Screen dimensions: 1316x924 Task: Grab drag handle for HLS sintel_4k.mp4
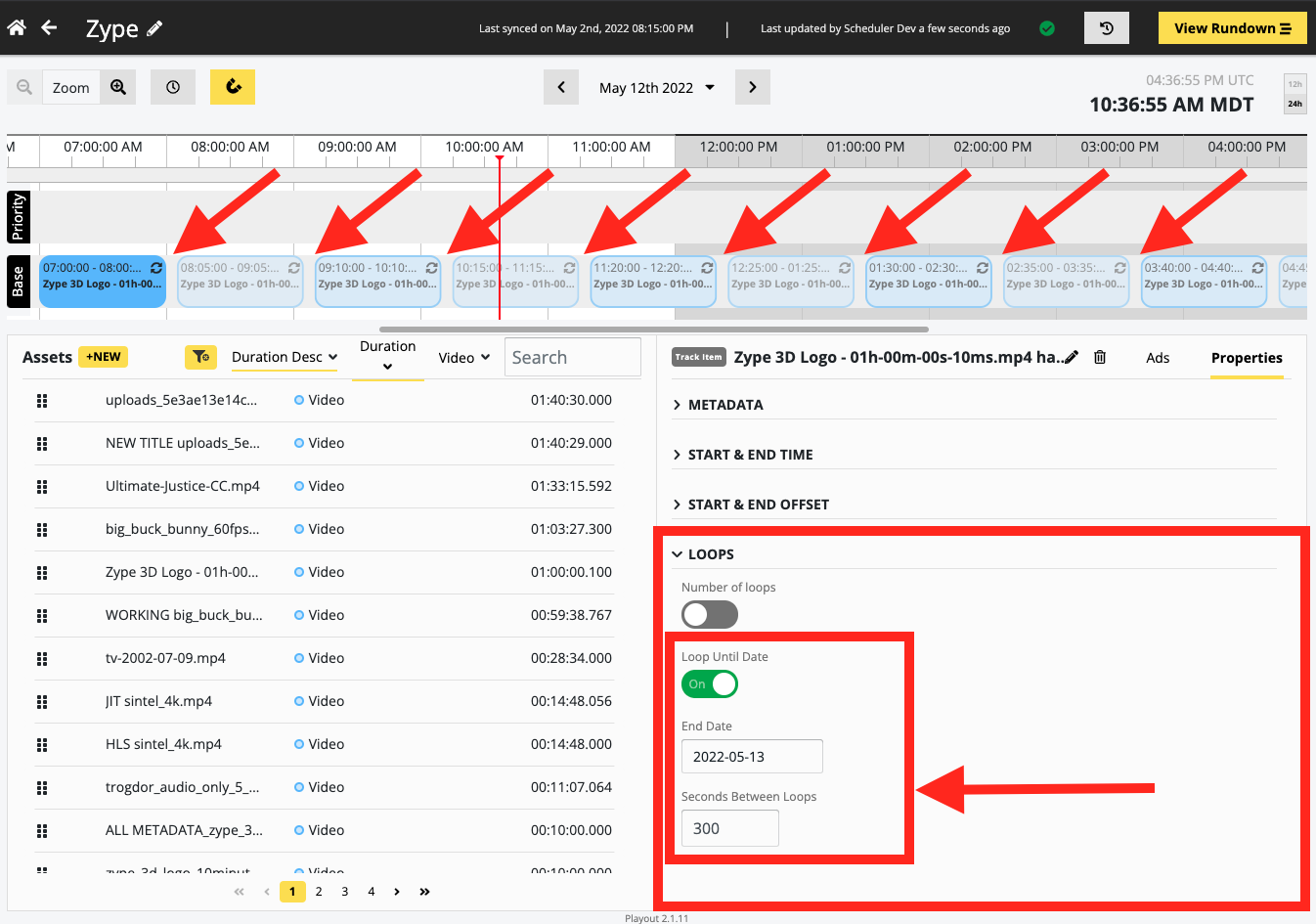42,744
